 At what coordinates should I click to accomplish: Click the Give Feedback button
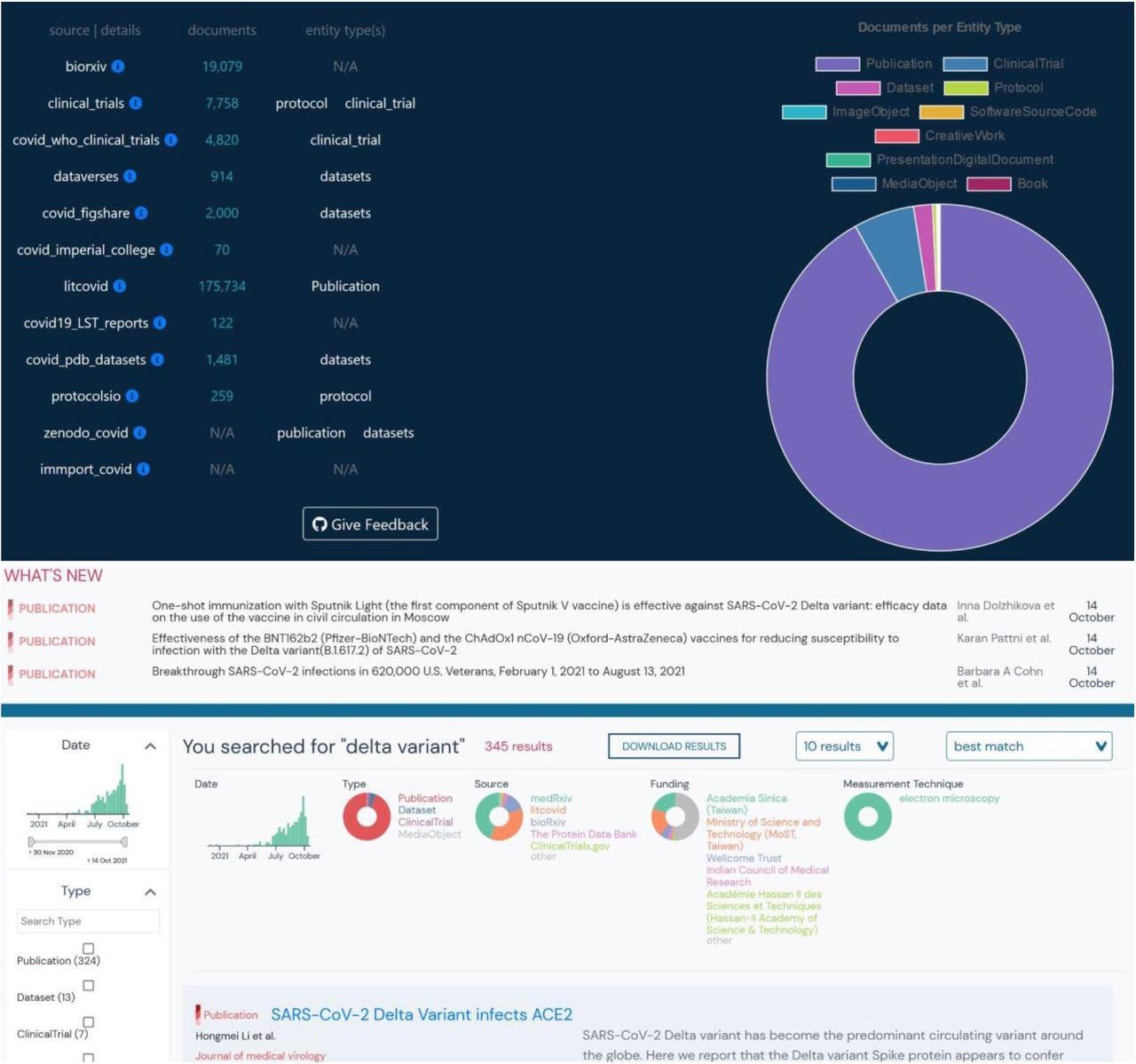tap(370, 524)
